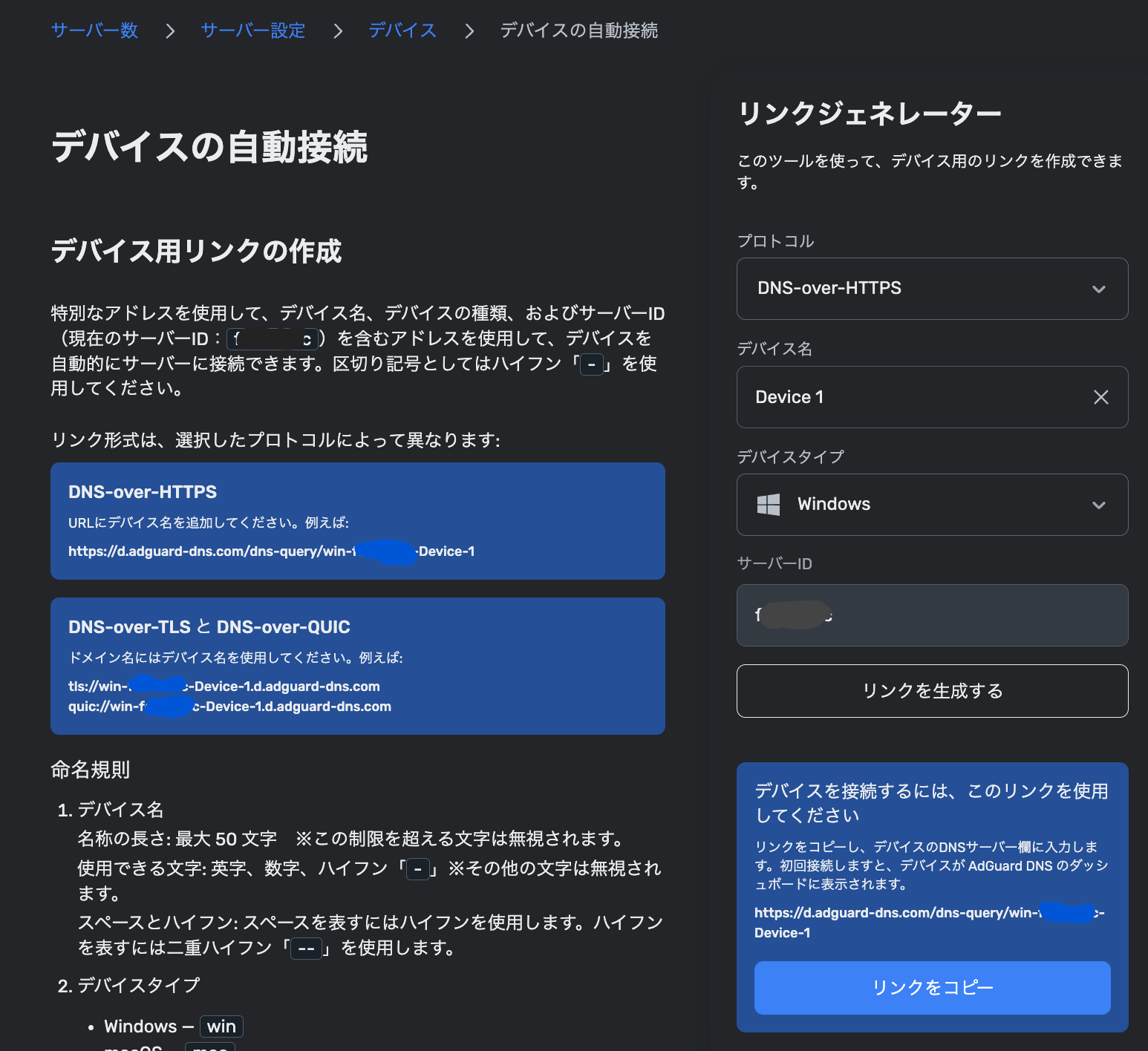The width and height of the screenshot is (1148, 1051).
Task: Click first breadcrumb chevron separator
Action: [170, 31]
